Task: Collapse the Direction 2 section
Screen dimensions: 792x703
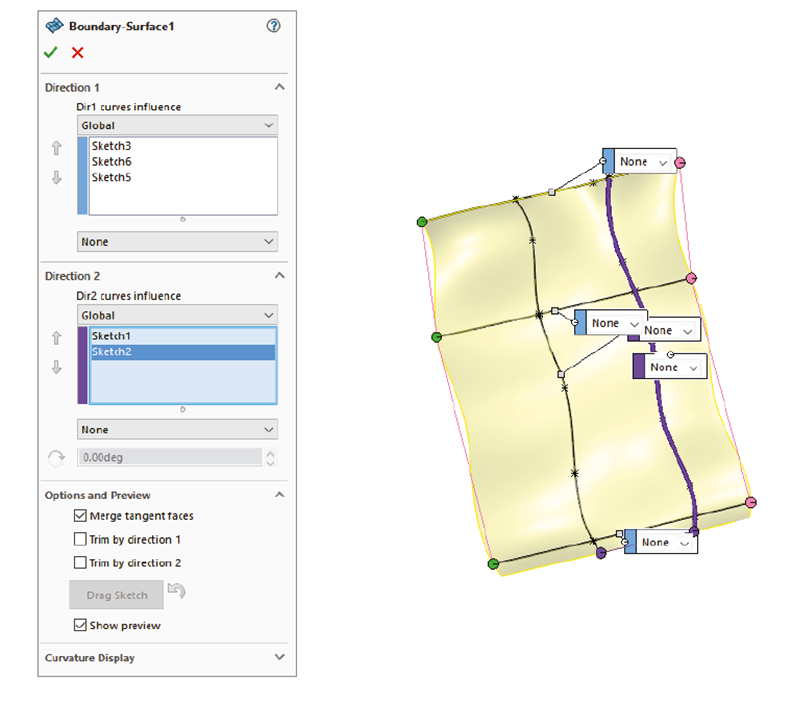Action: [x=279, y=275]
